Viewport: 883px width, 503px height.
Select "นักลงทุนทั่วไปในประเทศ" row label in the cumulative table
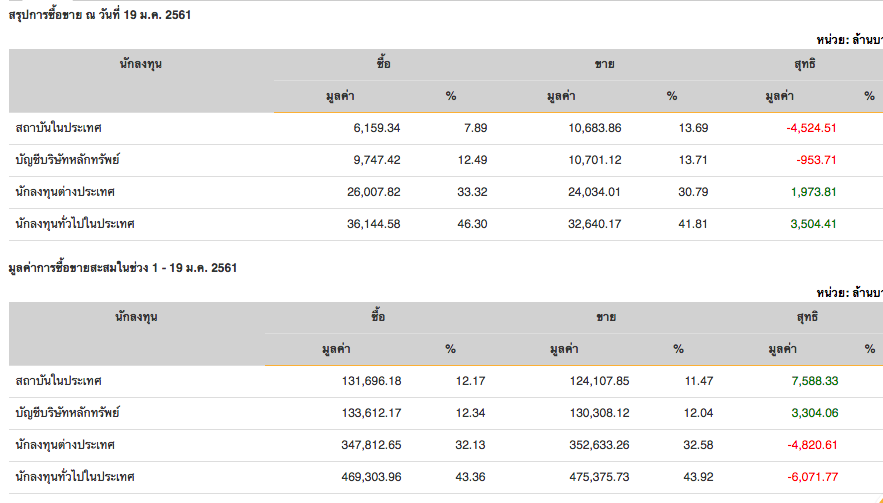(x=76, y=477)
